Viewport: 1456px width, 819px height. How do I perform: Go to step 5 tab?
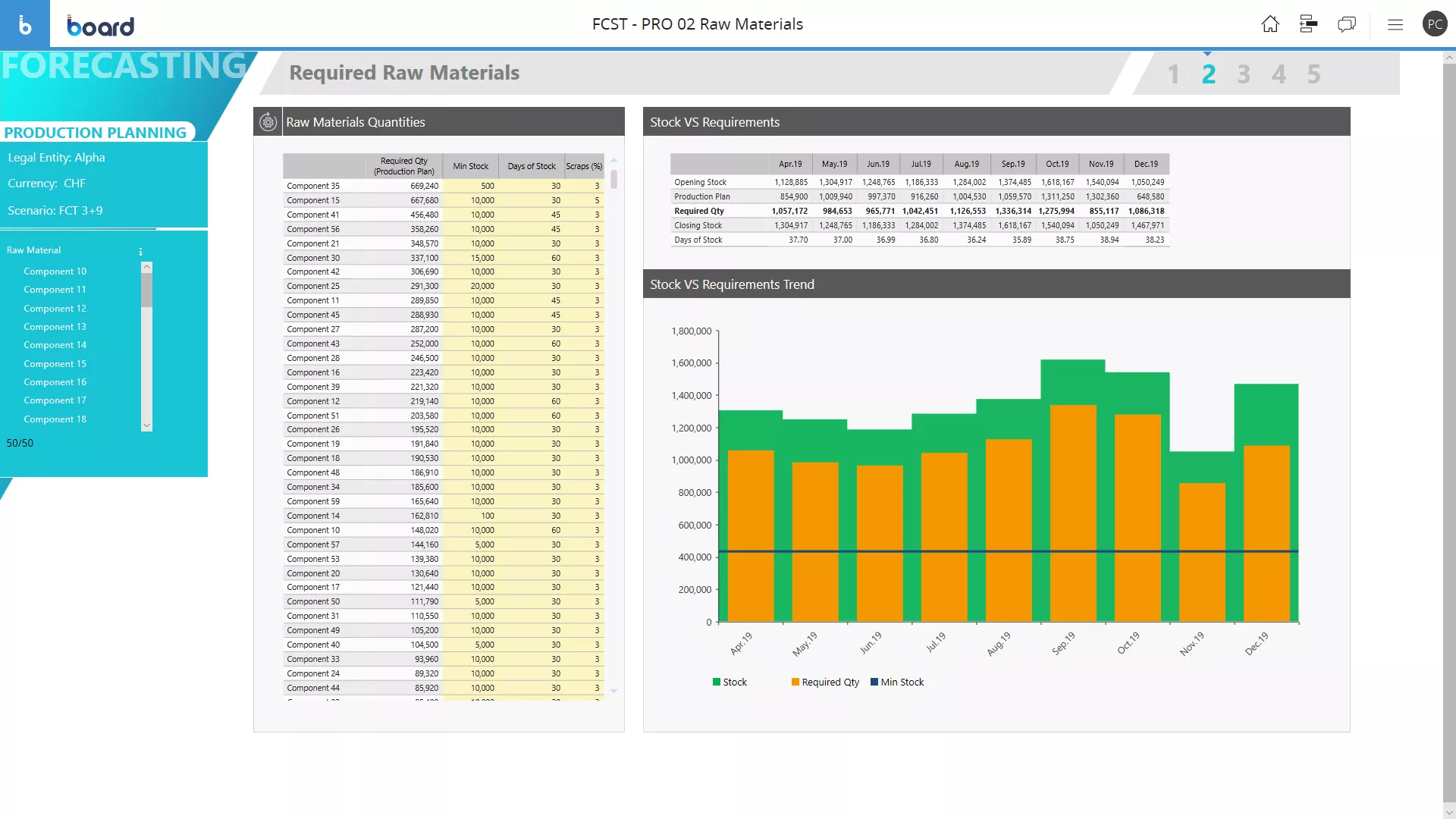pos(1314,74)
